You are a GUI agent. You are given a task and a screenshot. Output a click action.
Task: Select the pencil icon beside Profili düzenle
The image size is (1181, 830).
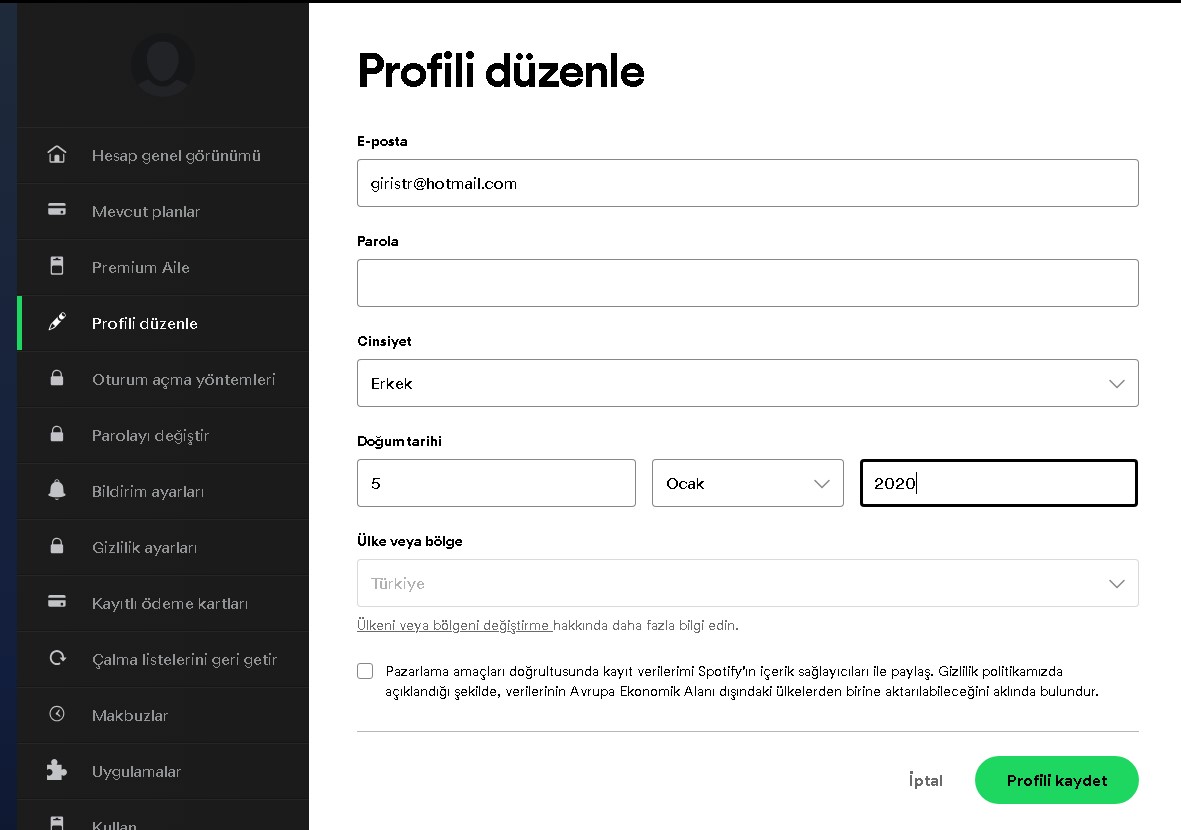[x=57, y=323]
